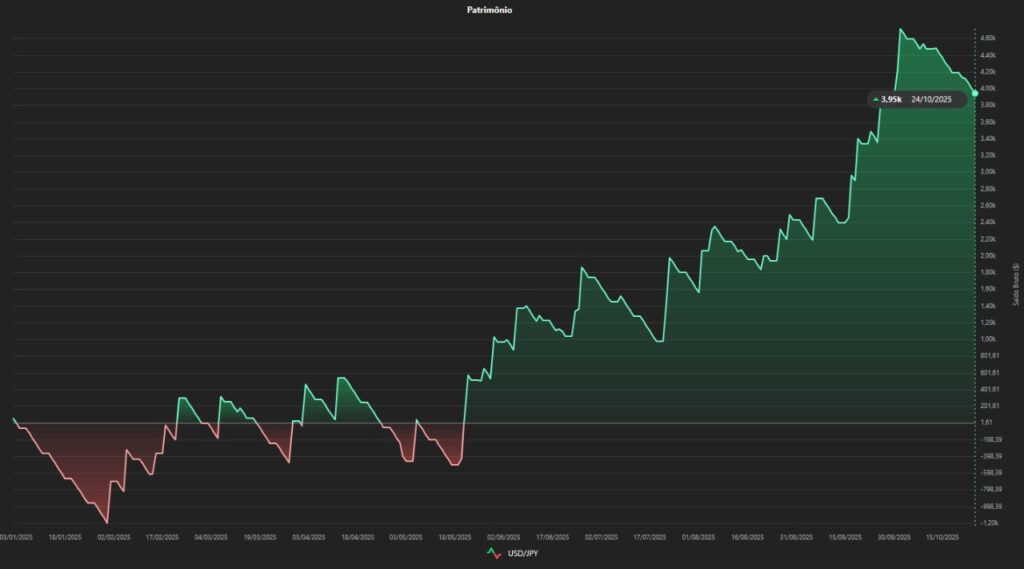Screen dimensions: 1024x569
Task: Click the Saldo Bruto ($) axis title
Action: coord(1016,283)
